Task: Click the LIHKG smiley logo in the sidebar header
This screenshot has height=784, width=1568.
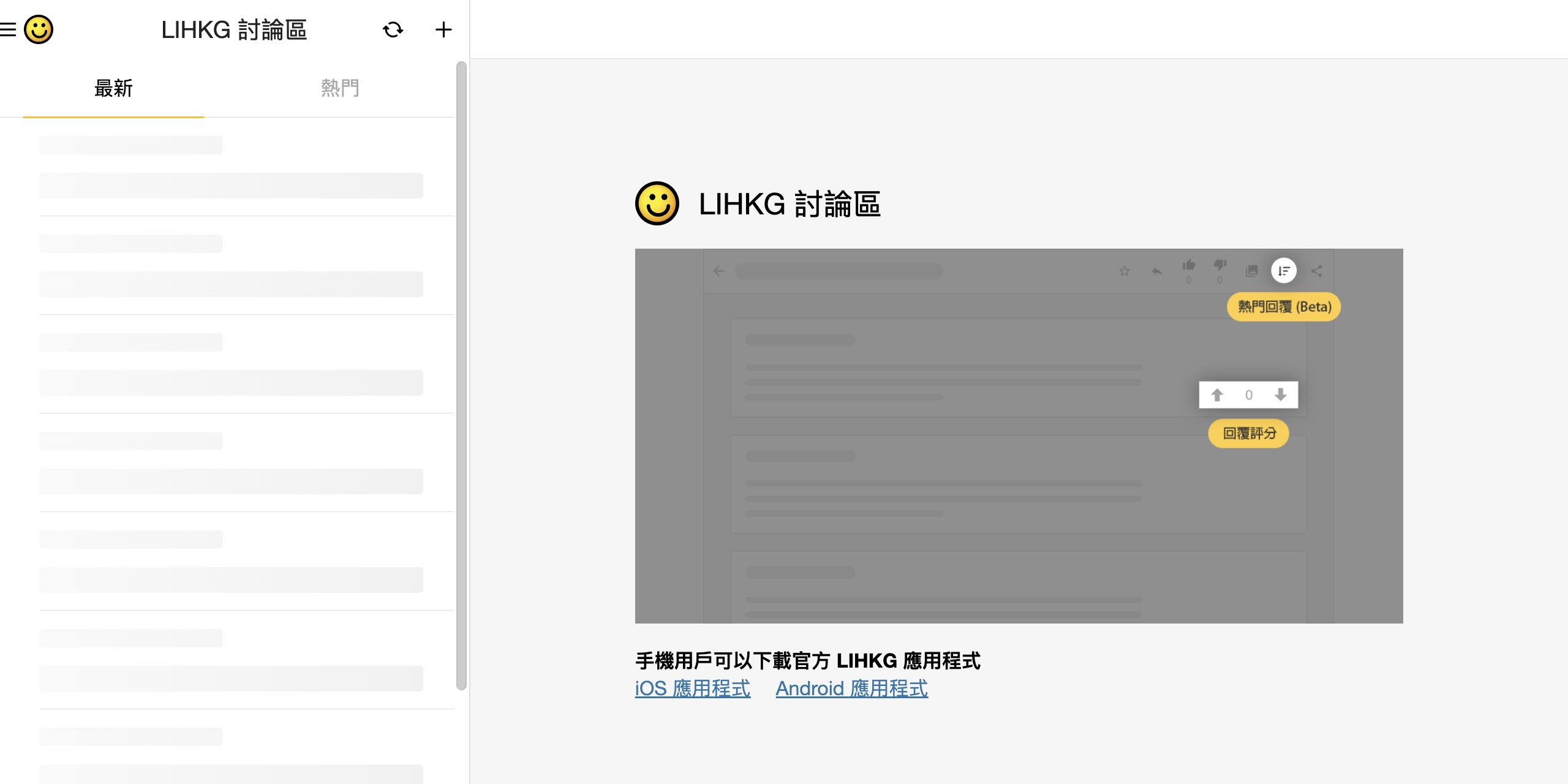Action: coord(39,29)
